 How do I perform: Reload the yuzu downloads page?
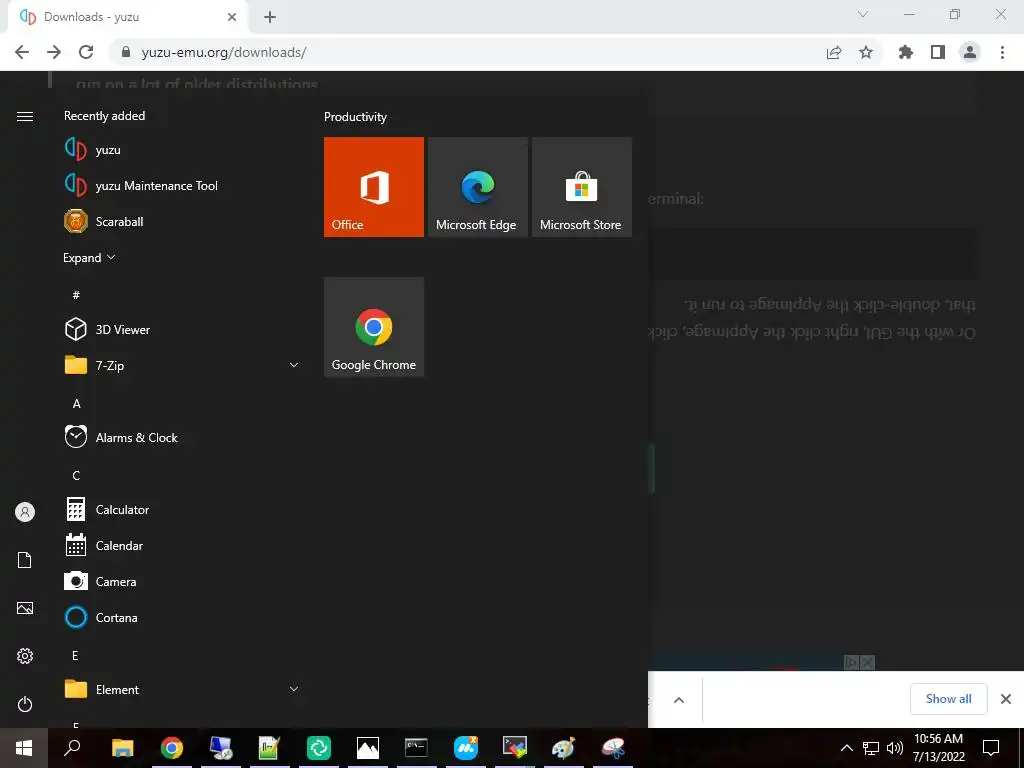click(x=86, y=52)
